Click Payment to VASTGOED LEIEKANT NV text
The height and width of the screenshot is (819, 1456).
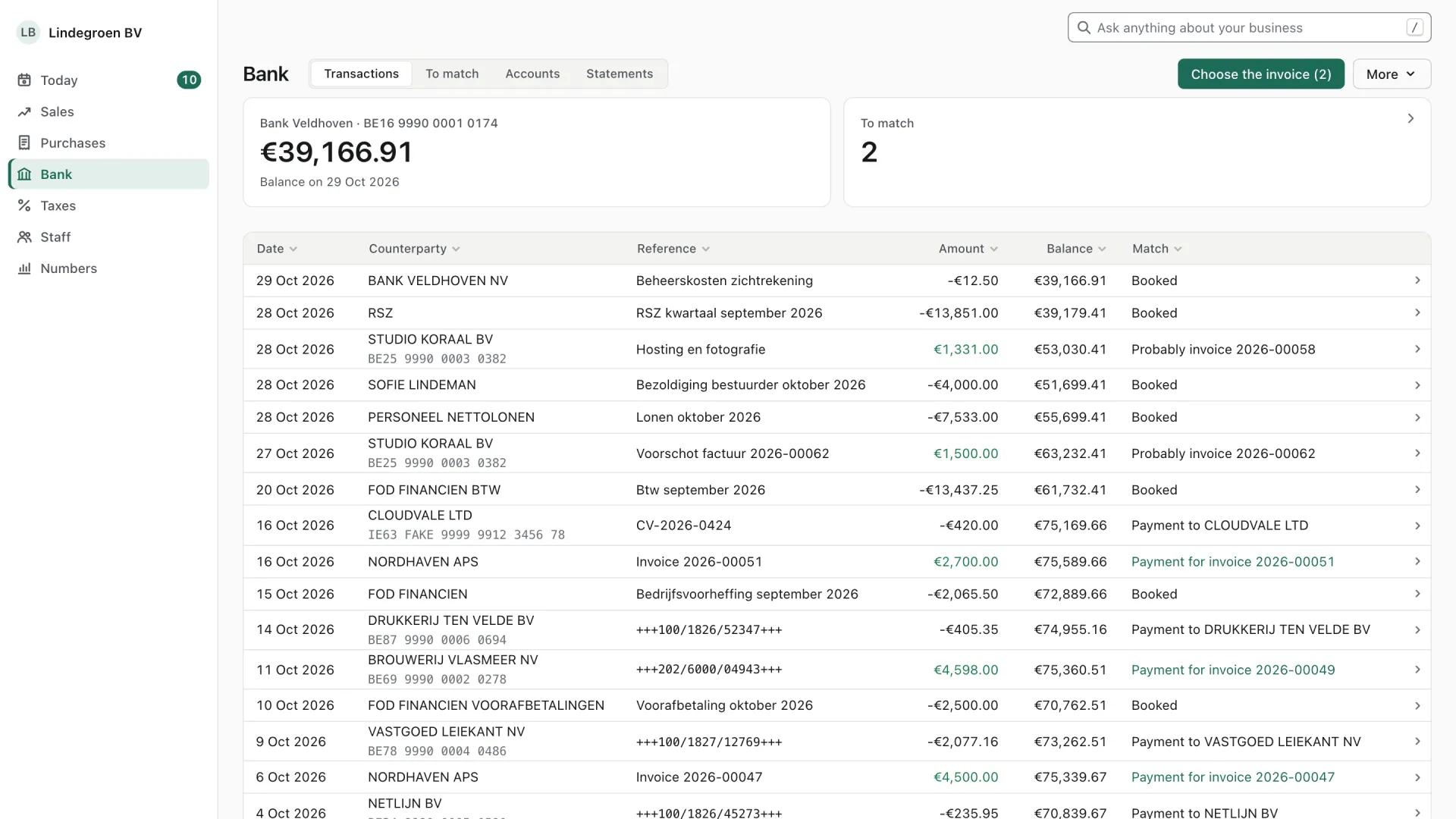click(1246, 742)
